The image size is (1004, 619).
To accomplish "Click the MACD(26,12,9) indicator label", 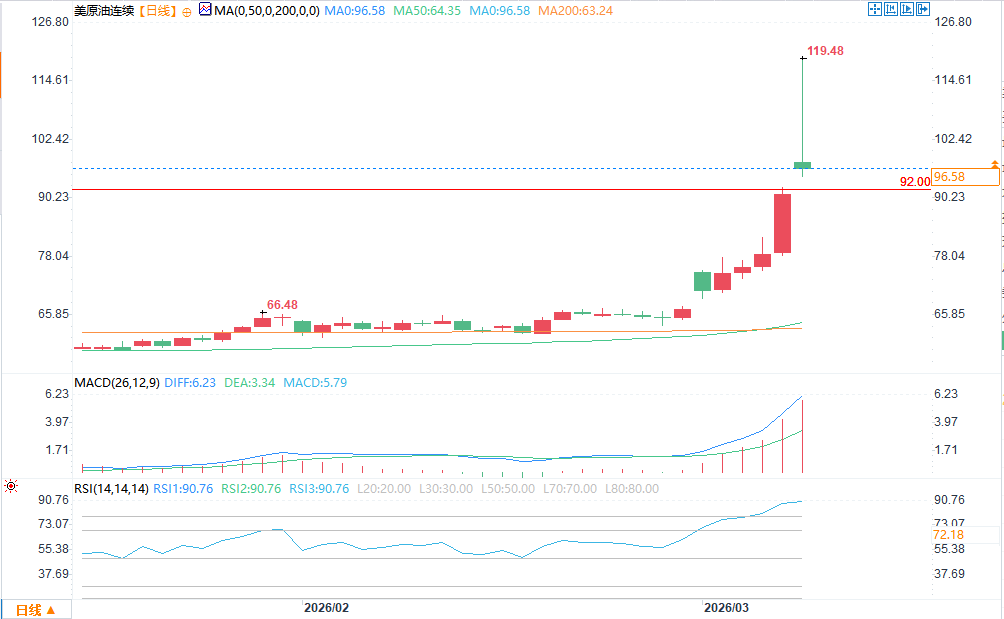I will [x=117, y=383].
